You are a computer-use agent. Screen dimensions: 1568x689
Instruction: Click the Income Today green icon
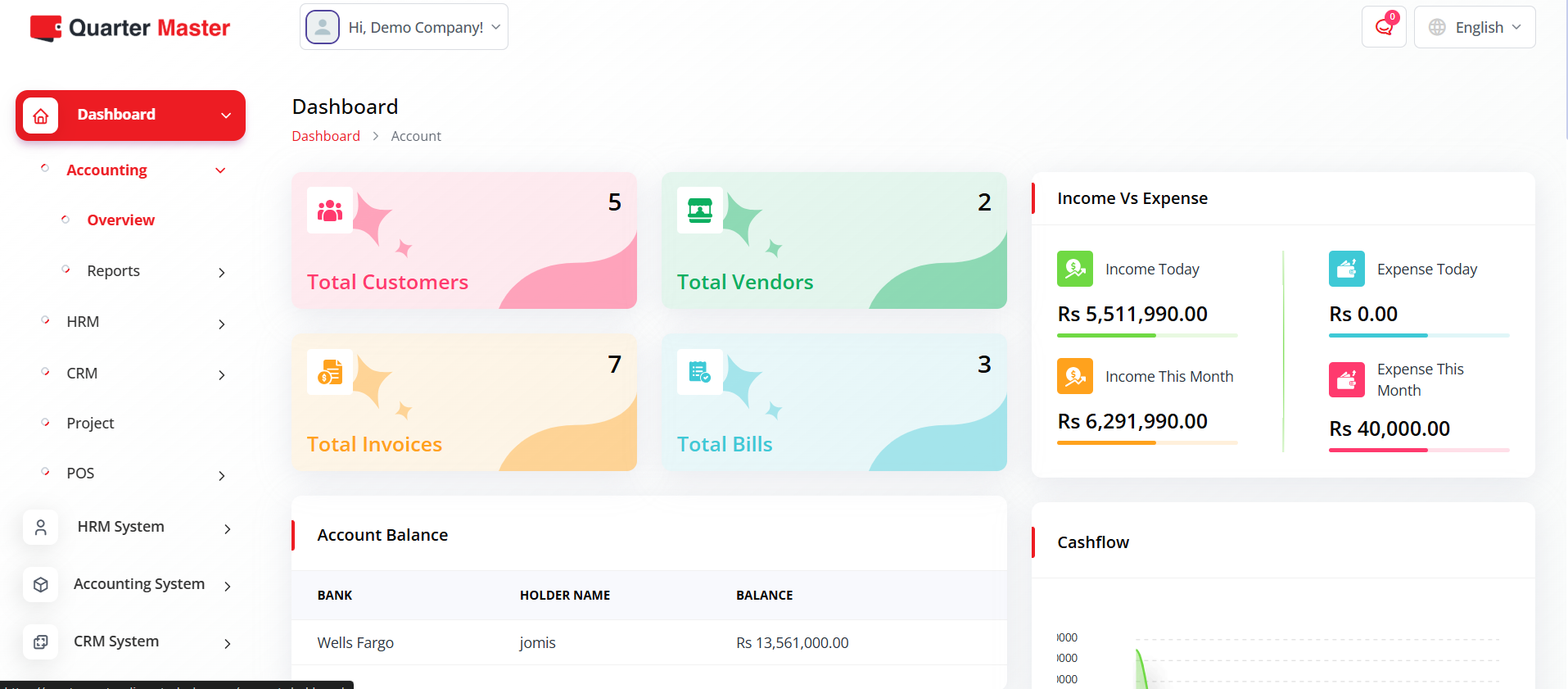click(x=1075, y=269)
